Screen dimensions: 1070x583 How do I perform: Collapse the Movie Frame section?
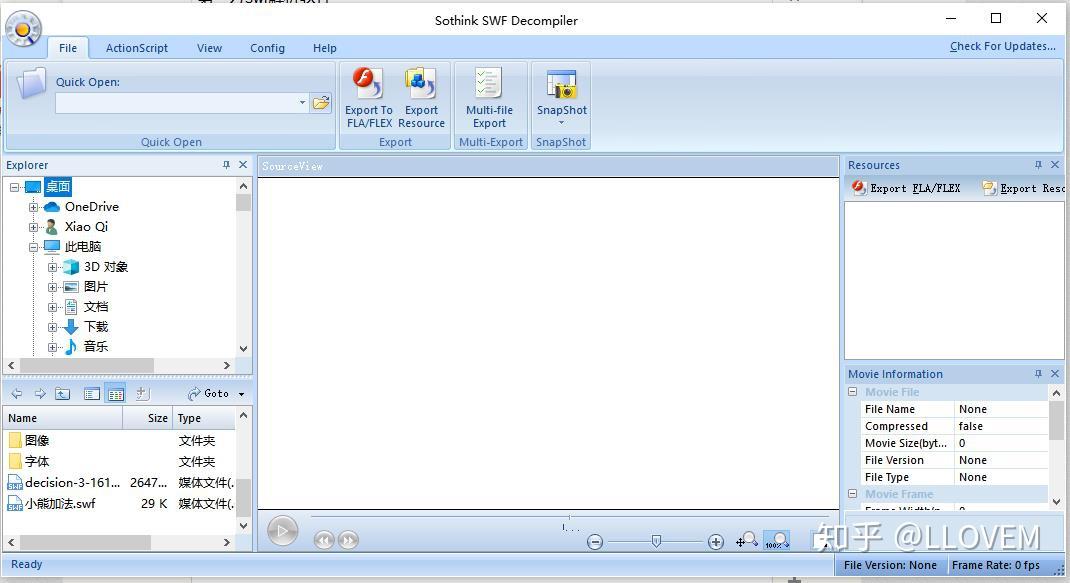(852, 494)
